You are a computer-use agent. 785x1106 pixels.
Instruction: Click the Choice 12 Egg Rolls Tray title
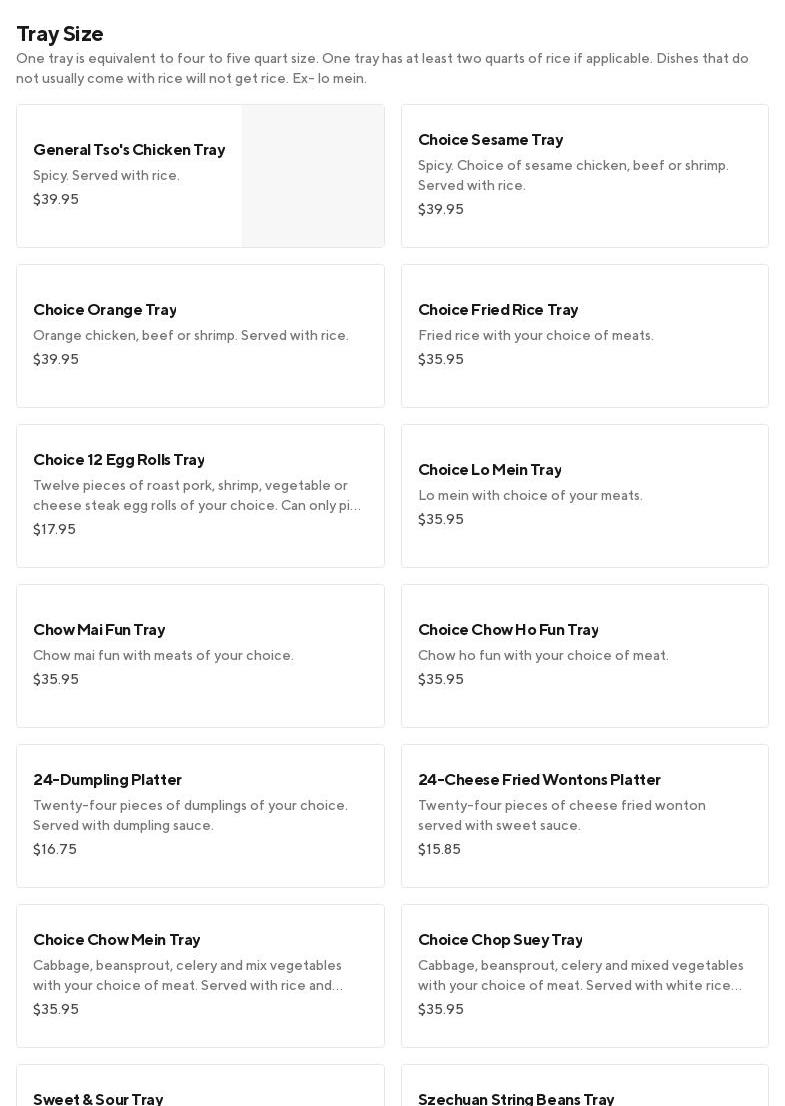tap(119, 460)
